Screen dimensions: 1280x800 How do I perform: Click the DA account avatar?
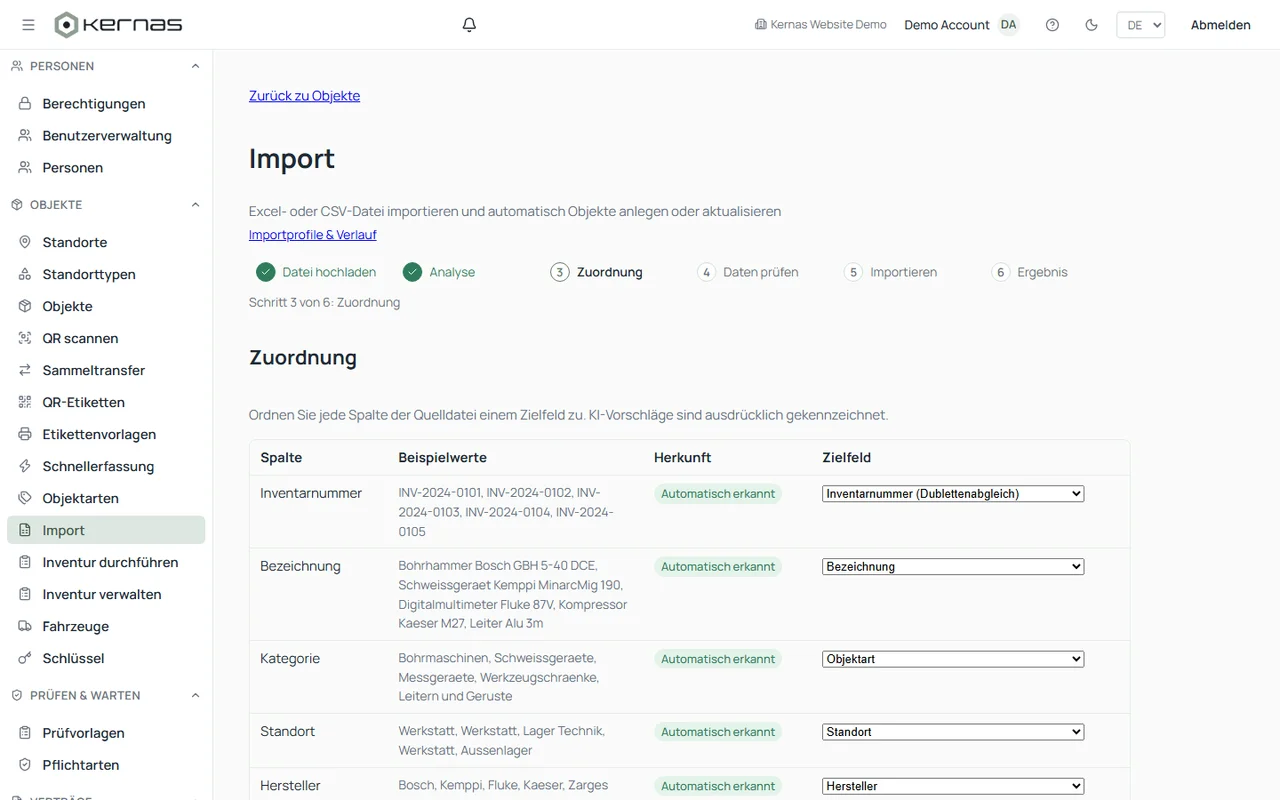[1008, 25]
